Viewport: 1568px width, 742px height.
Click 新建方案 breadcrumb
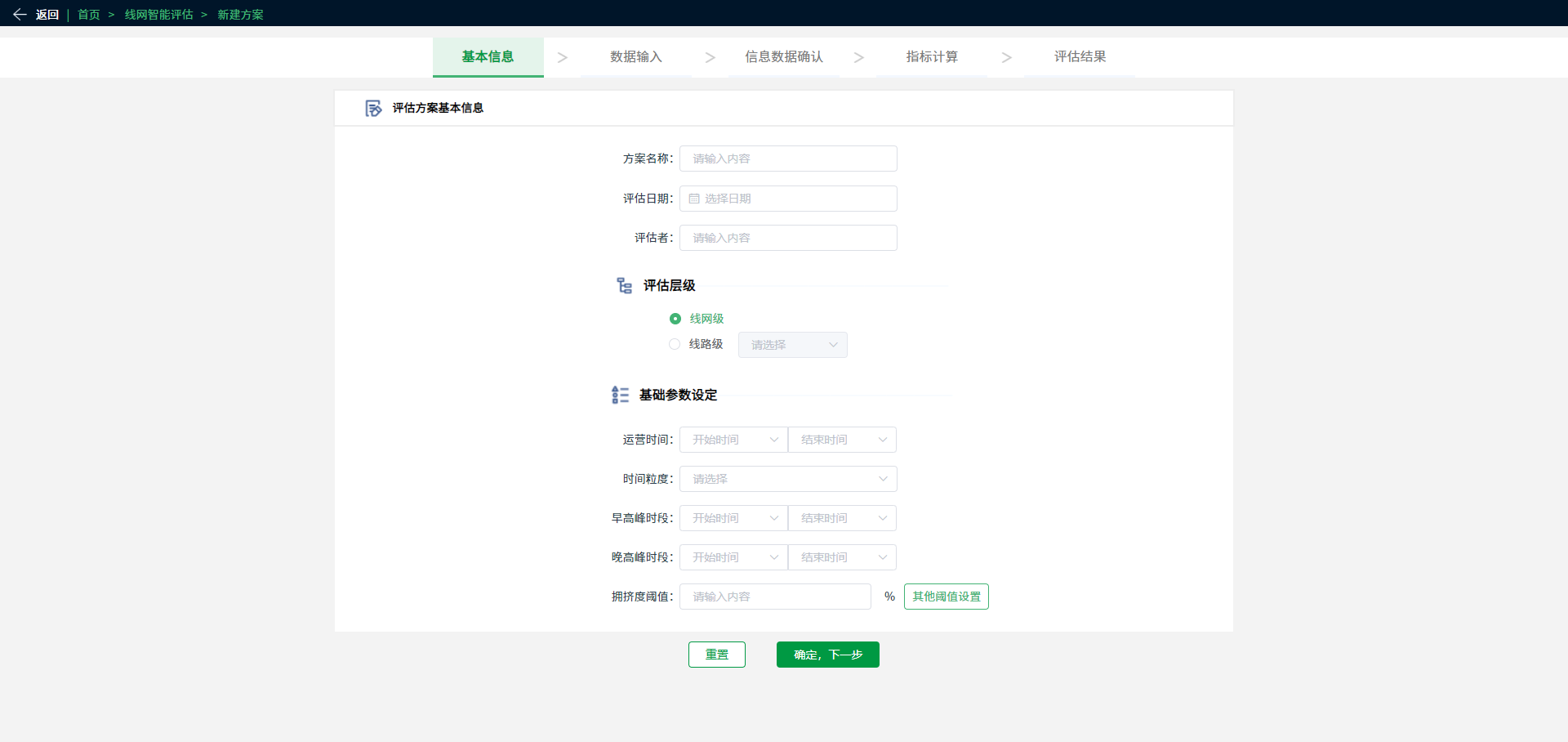point(240,15)
